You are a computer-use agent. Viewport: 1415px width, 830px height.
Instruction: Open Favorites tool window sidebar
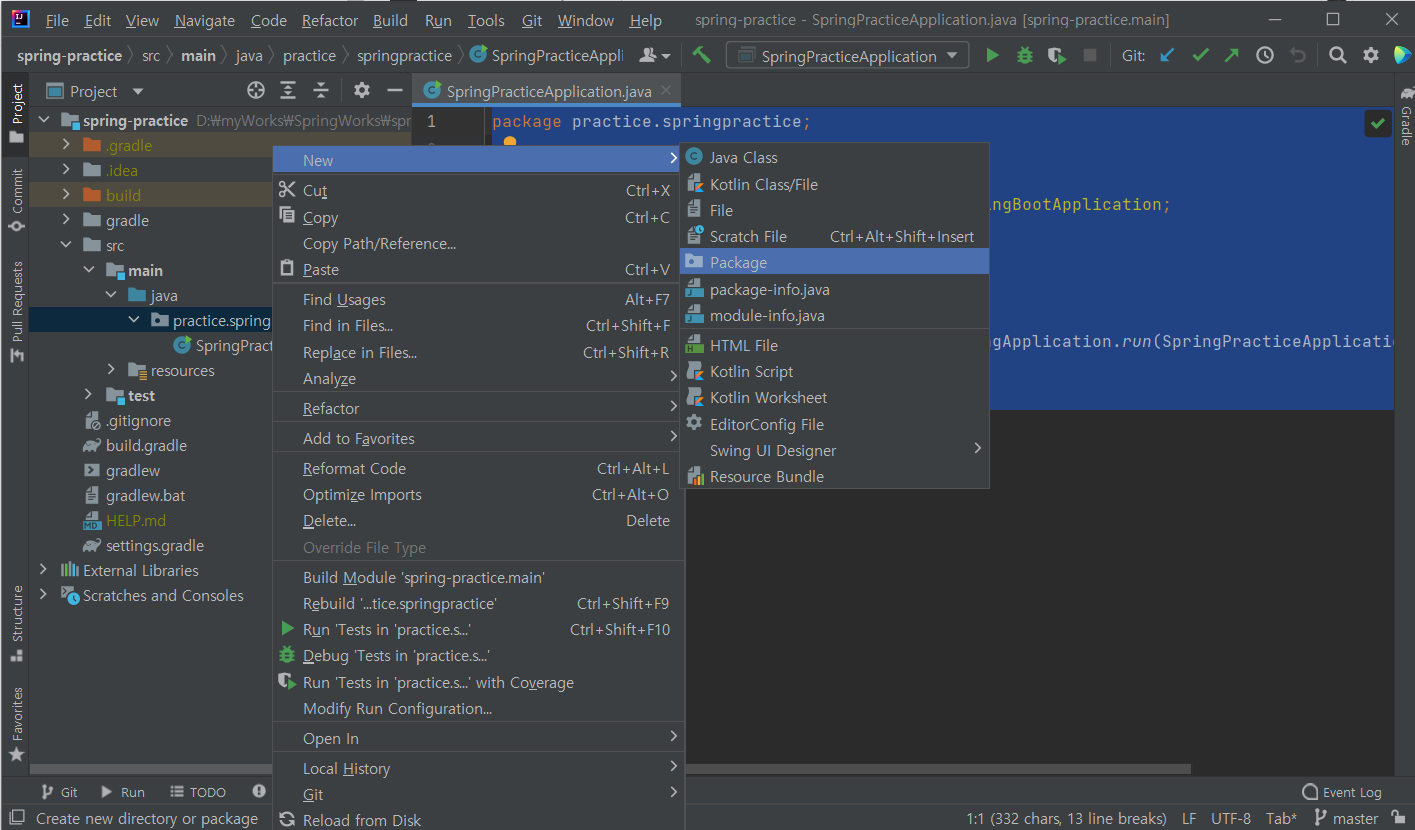(x=16, y=724)
